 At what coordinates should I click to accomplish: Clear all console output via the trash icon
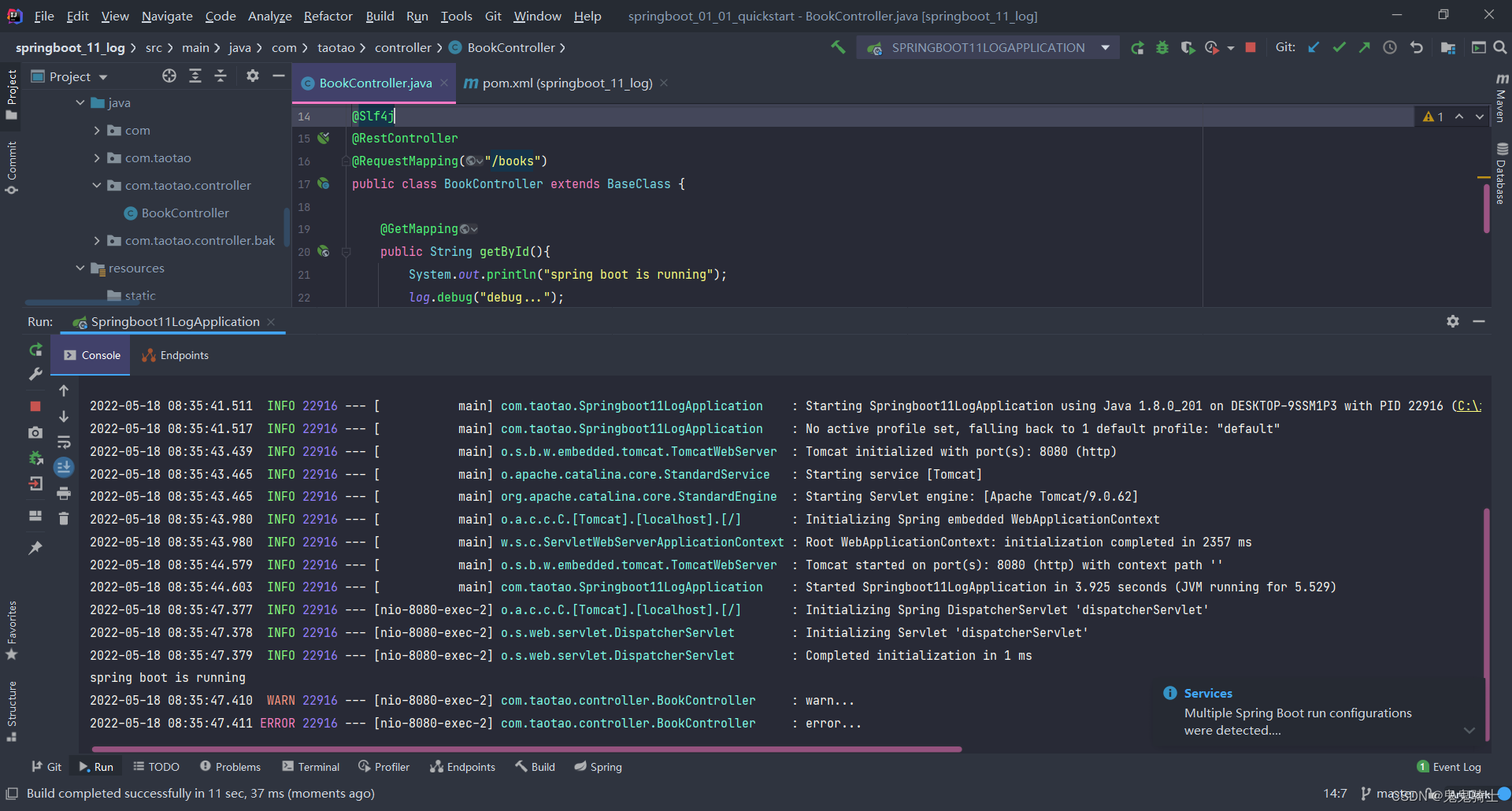click(64, 518)
